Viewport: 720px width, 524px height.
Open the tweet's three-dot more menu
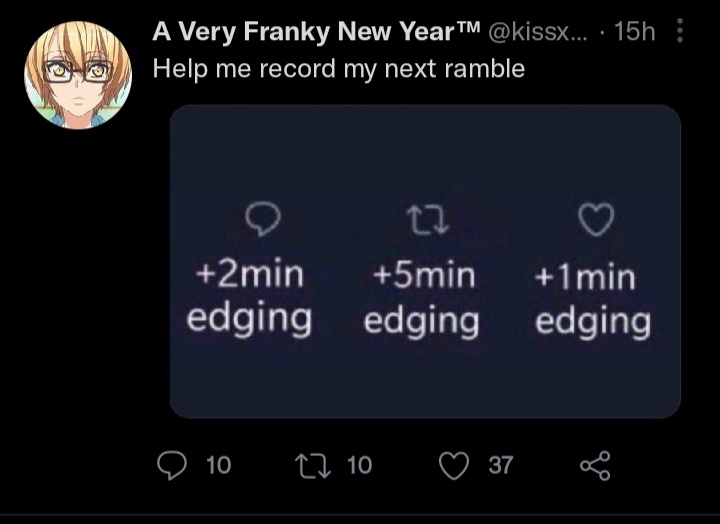click(x=681, y=33)
